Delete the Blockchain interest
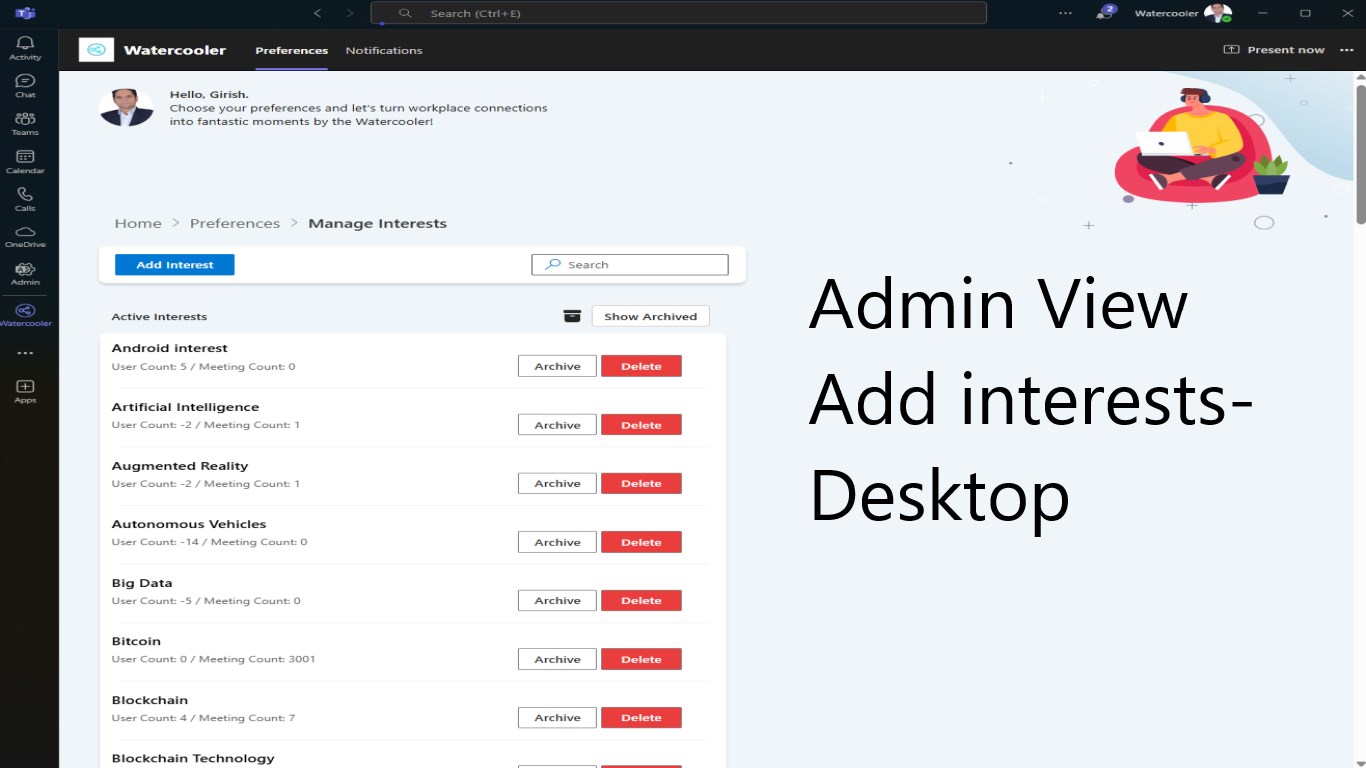 point(641,717)
